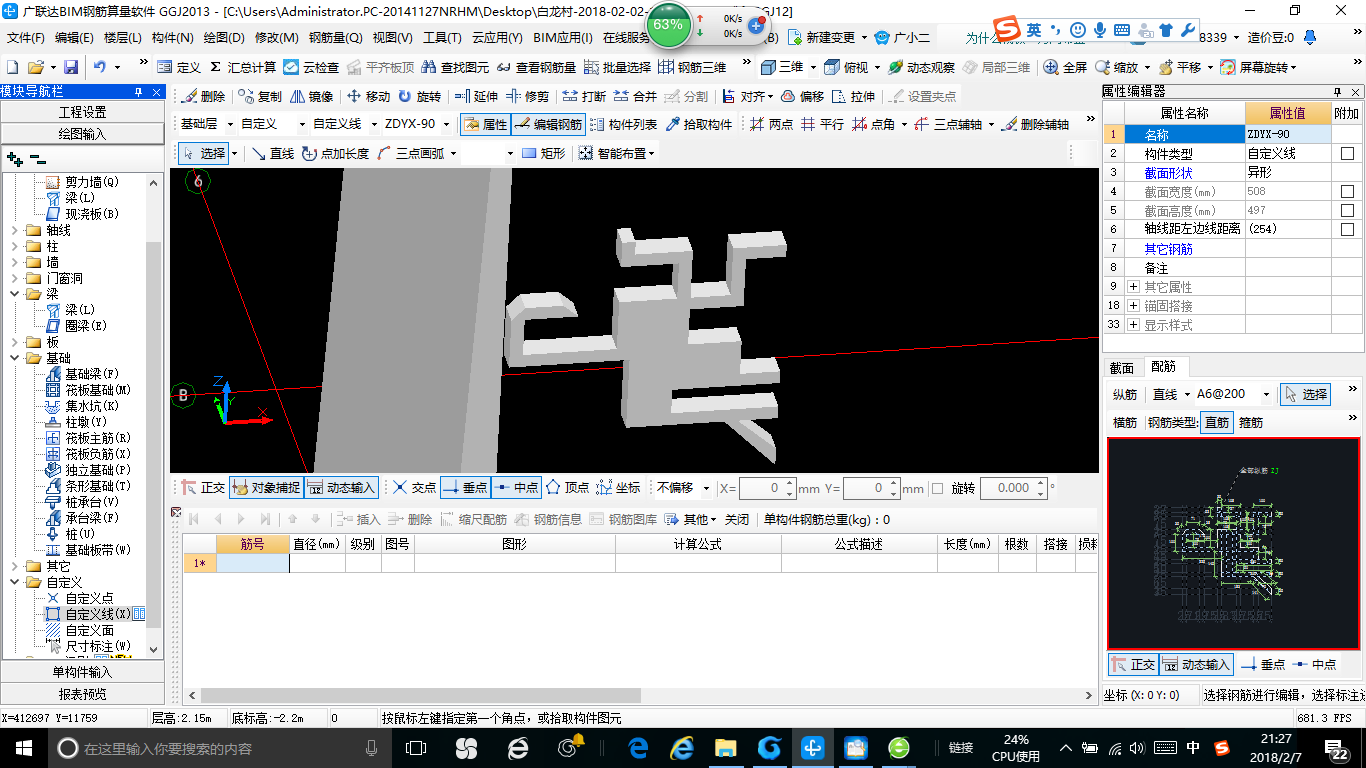Click the Undo arrow icon
Image resolution: width=1366 pixels, height=768 pixels.
(100, 67)
